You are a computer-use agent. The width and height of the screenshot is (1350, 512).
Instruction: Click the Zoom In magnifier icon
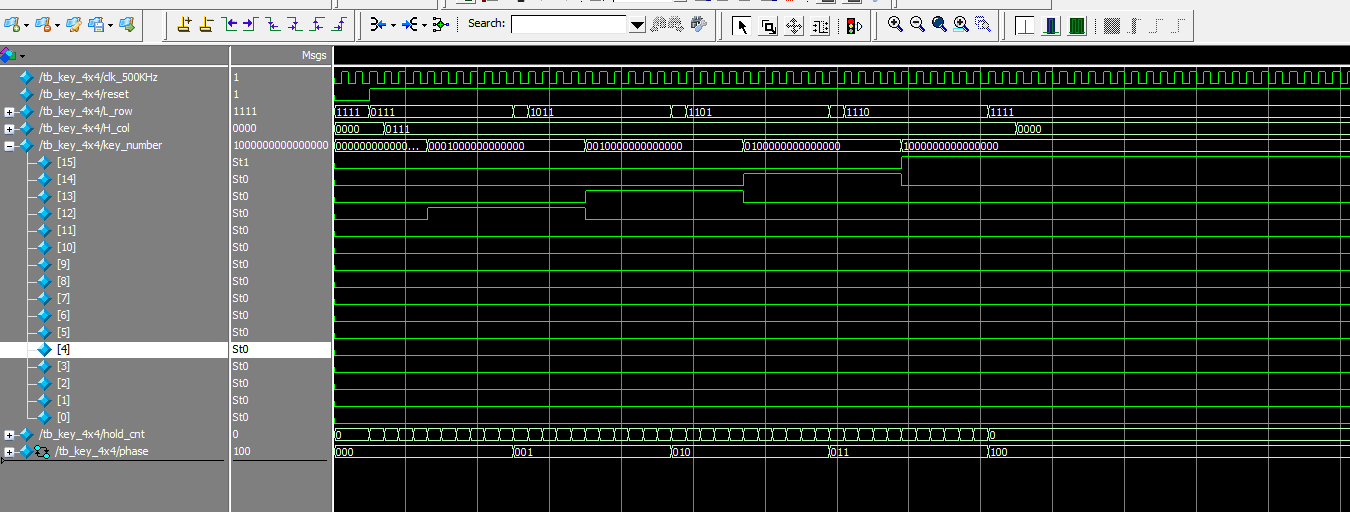[x=895, y=24]
